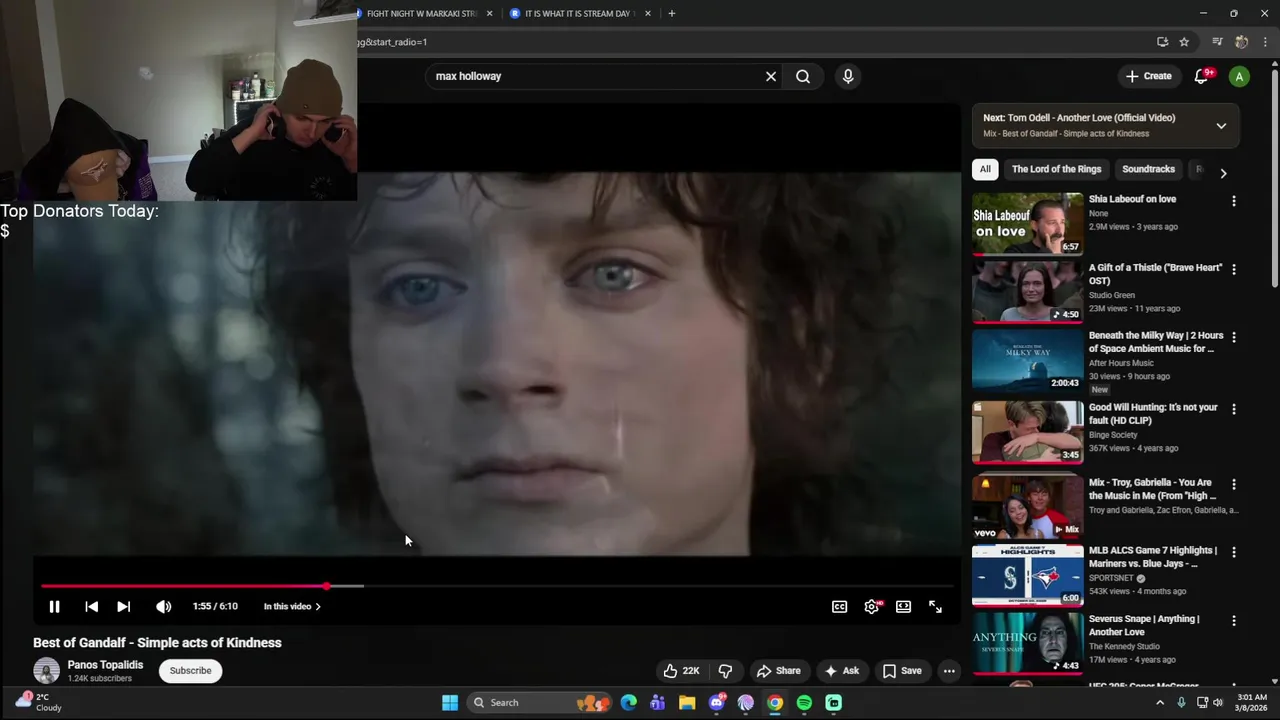Select 'The Lord of the Rings' chip
The width and height of the screenshot is (1280, 720).
tap(1056, 169)
